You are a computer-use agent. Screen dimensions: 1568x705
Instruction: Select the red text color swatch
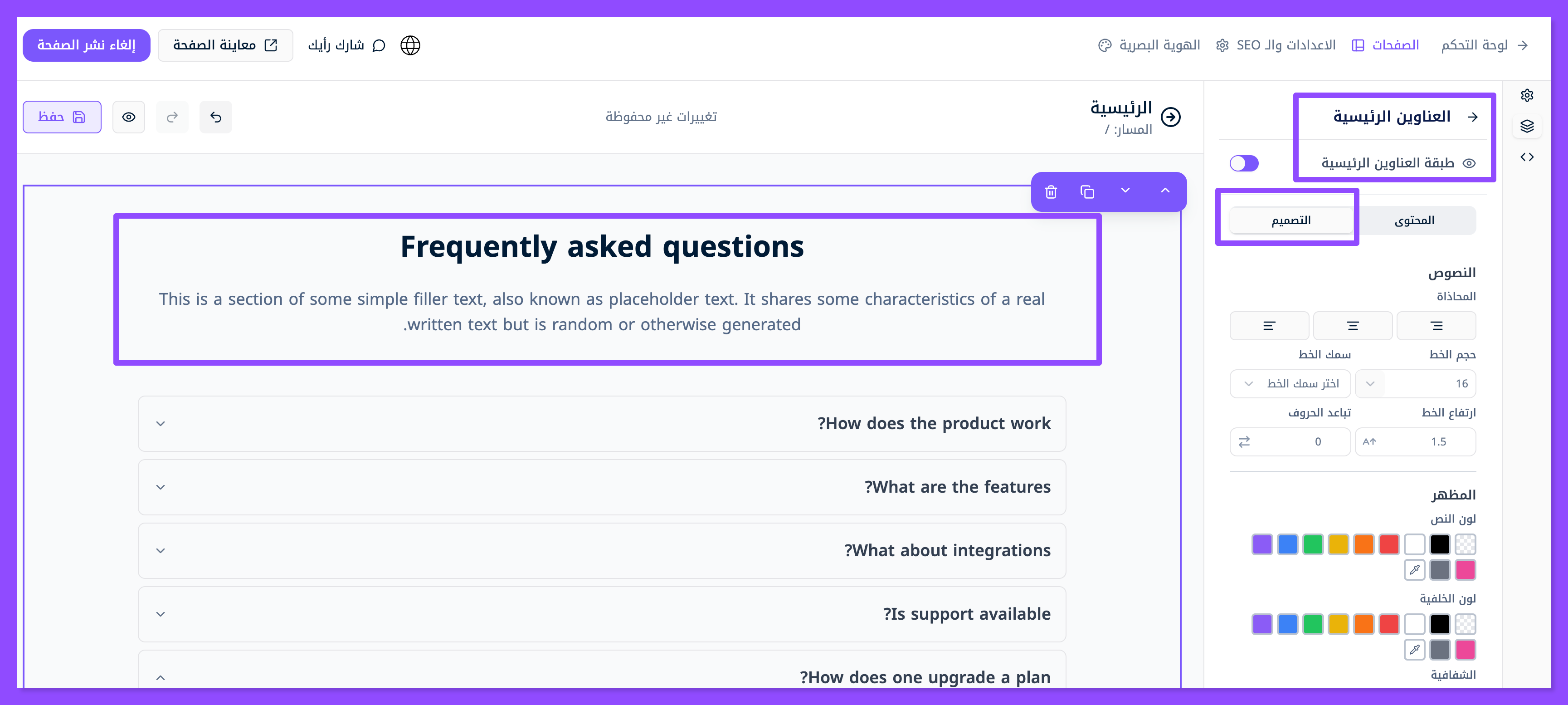1389,544
